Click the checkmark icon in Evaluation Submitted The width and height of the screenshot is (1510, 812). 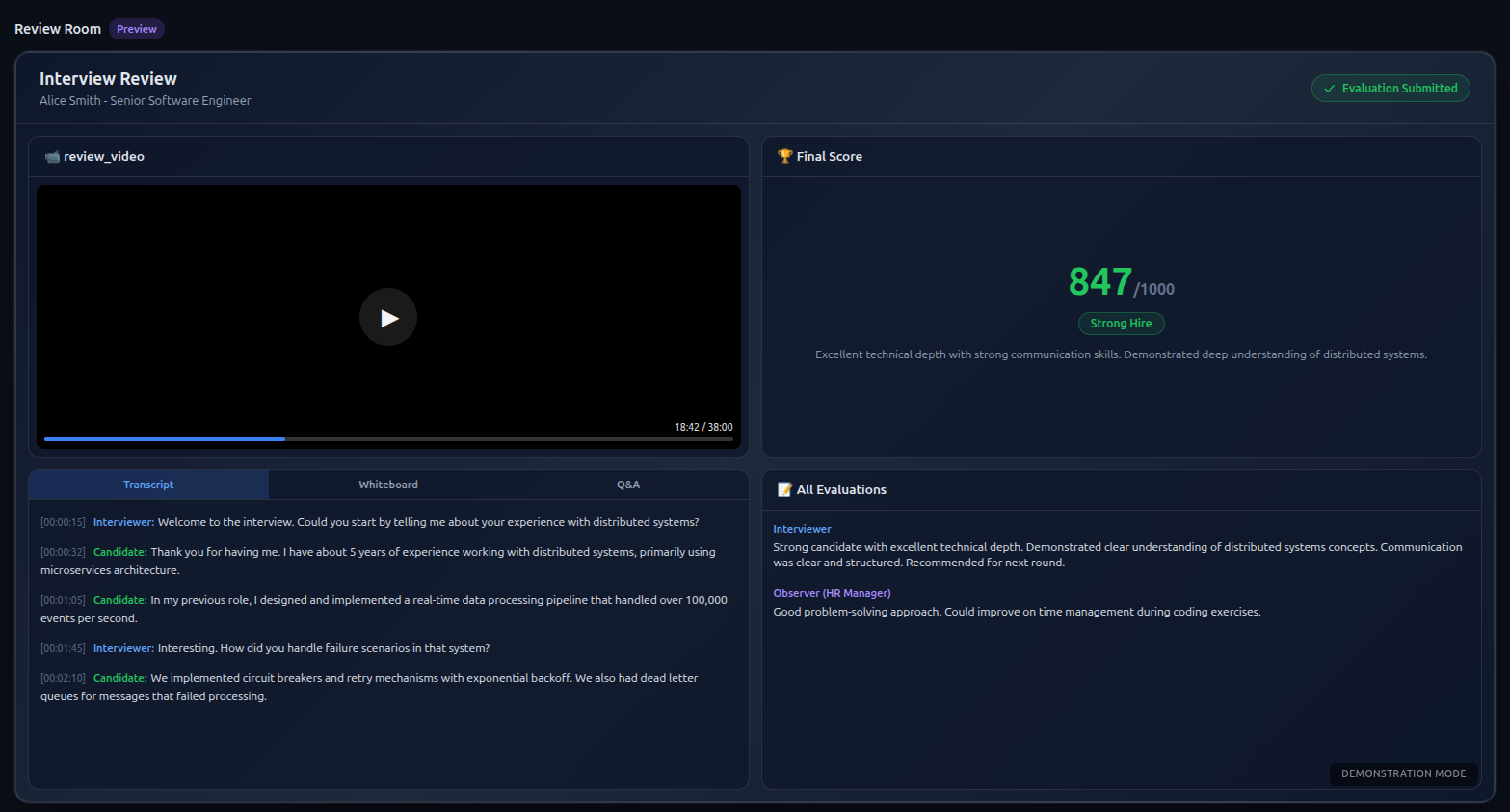pyautogui.click(x=1330, y=89)
